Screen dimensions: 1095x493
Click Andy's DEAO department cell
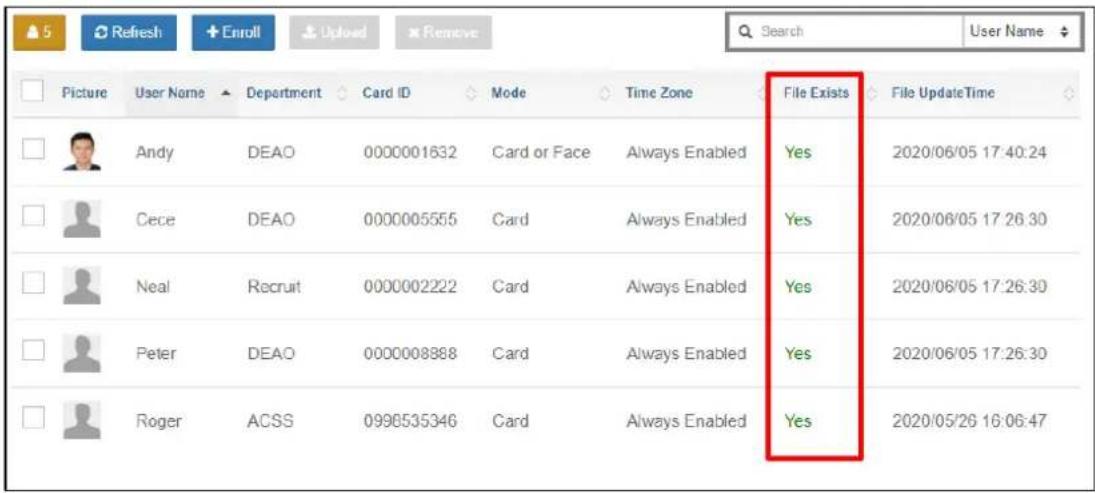(271, 152)
